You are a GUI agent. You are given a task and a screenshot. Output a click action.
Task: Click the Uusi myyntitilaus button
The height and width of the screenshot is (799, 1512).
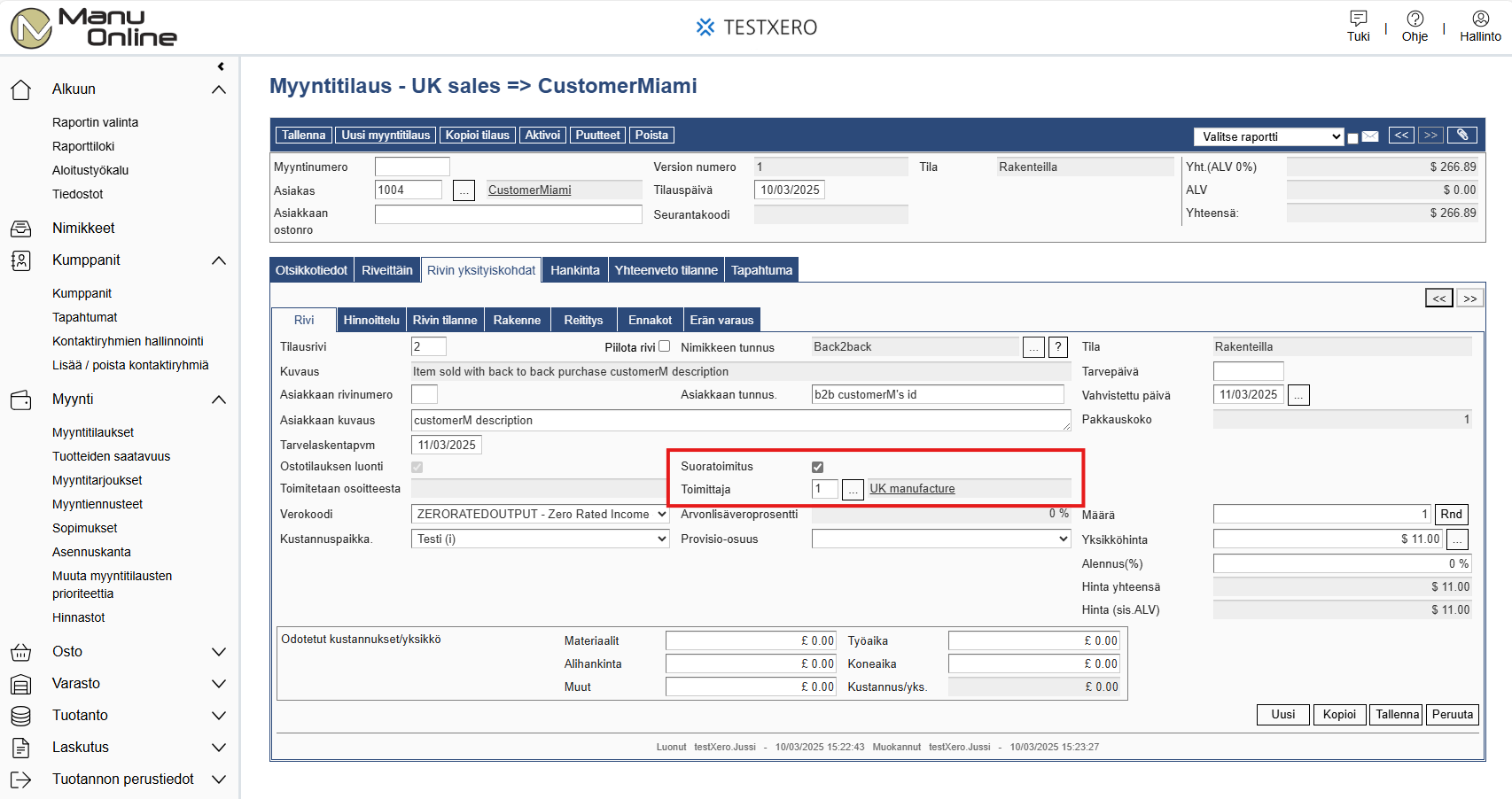(x=386, y=136)
